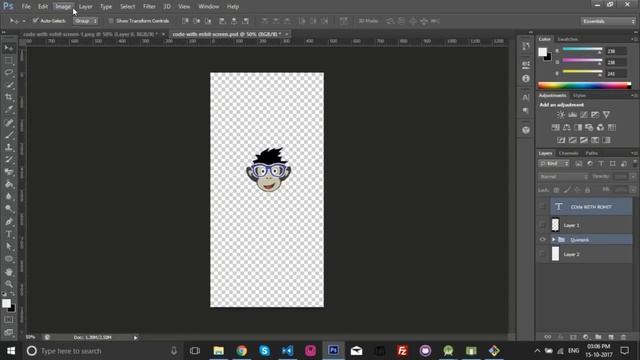Select the CODE WITH ROHIT layer name
This screenshot has height=360, width=640.
coord(591,207)
